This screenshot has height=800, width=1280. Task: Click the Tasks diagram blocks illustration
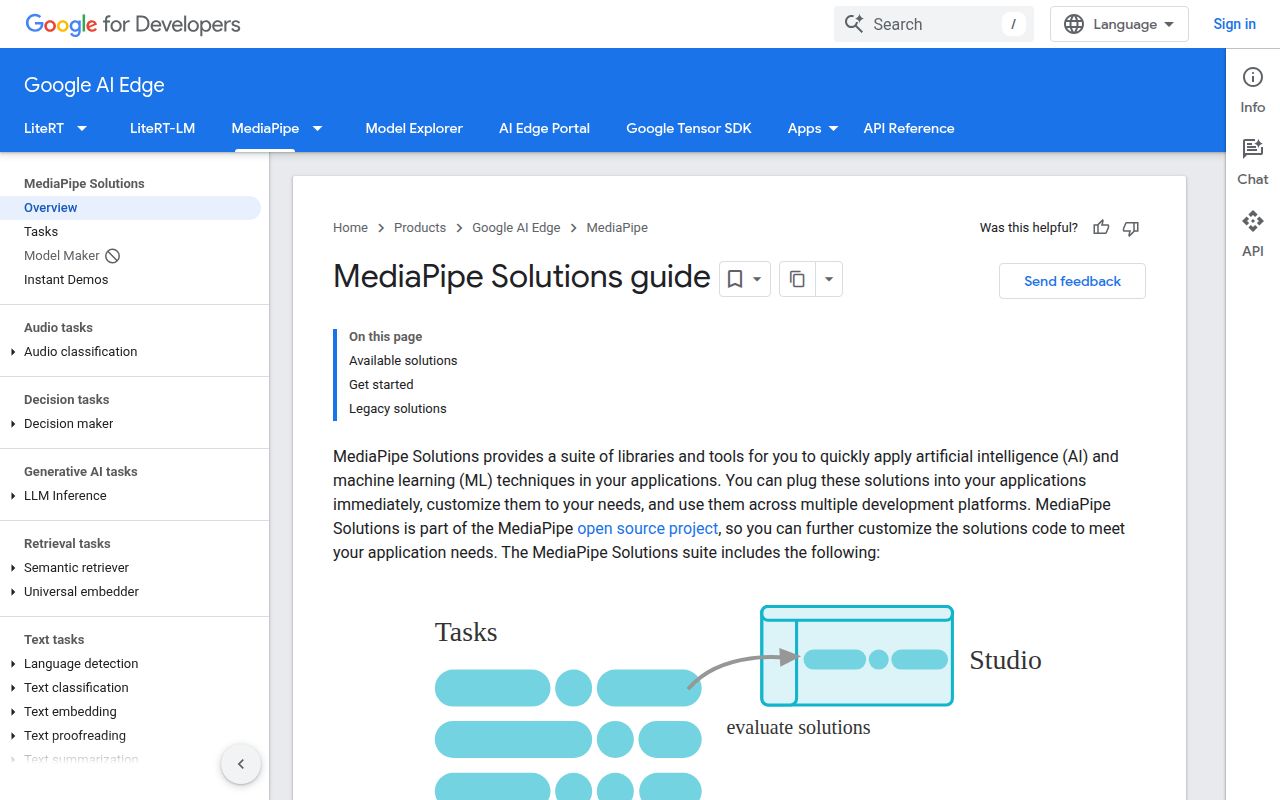click(x=568, y=735)
